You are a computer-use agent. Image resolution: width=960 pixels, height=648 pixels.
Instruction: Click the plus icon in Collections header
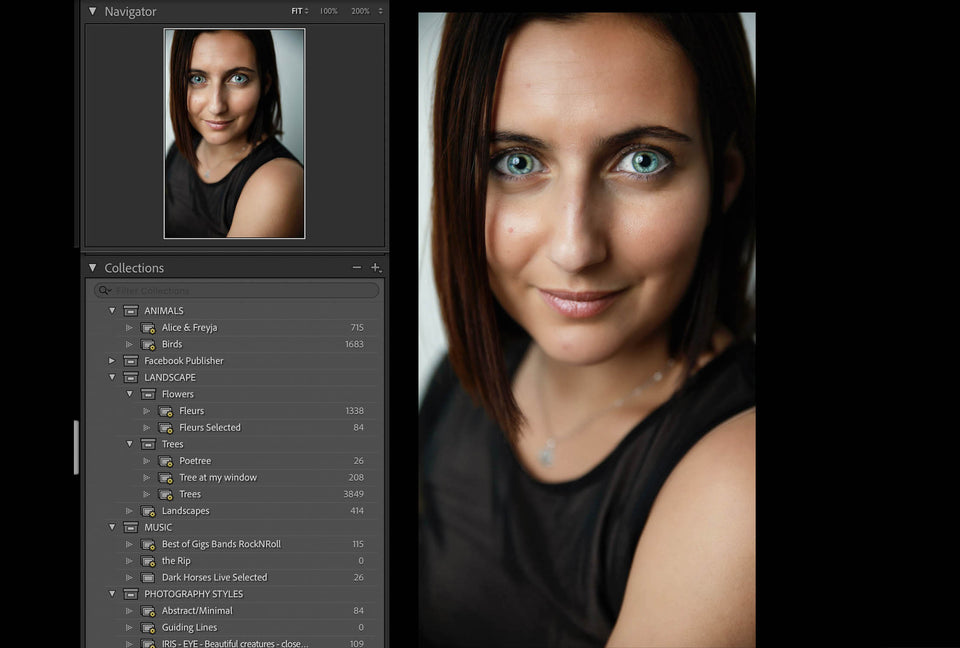[376, 268]
